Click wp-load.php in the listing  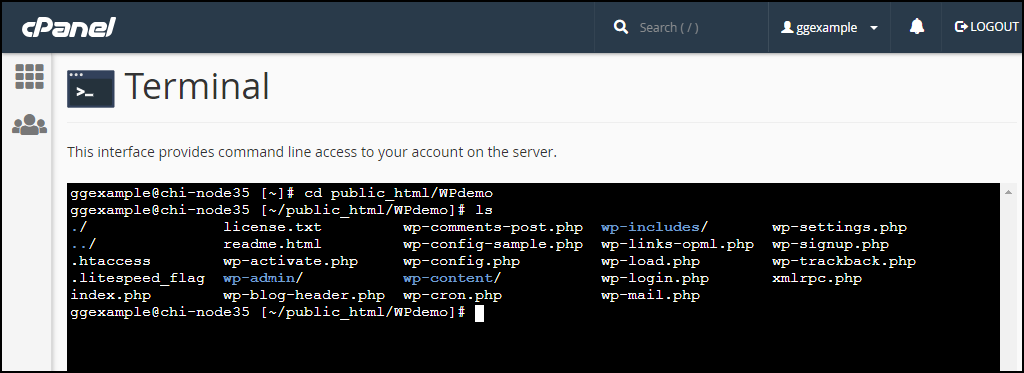[650, 261]
